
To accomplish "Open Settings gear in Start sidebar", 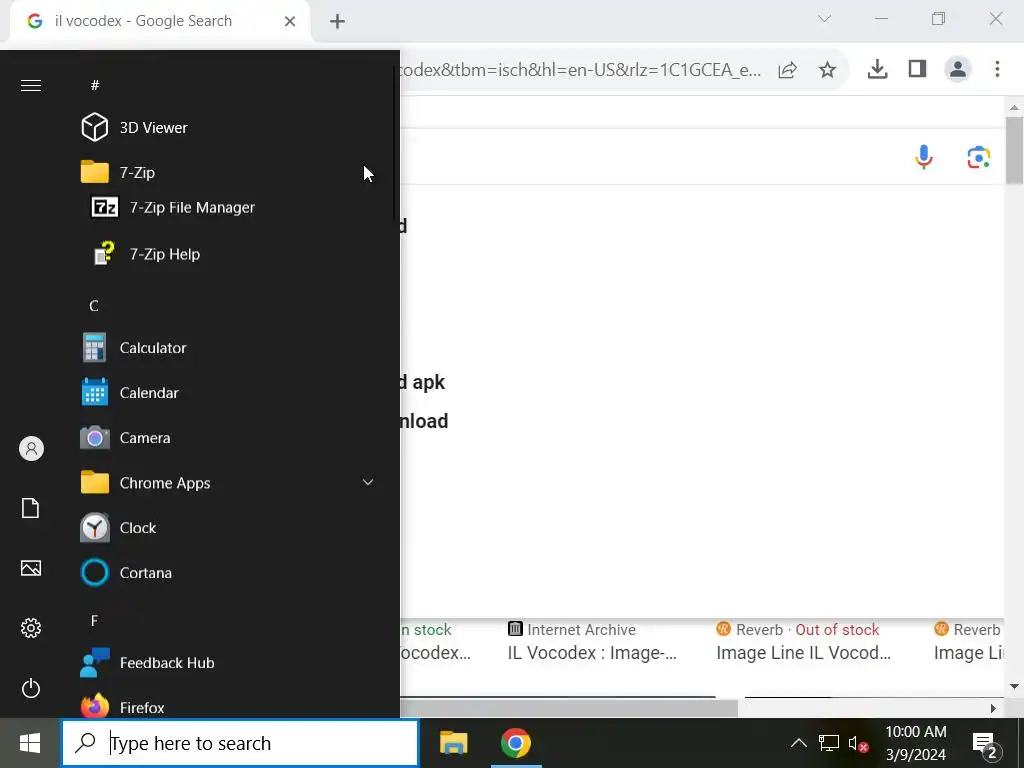I will [31, 628].
